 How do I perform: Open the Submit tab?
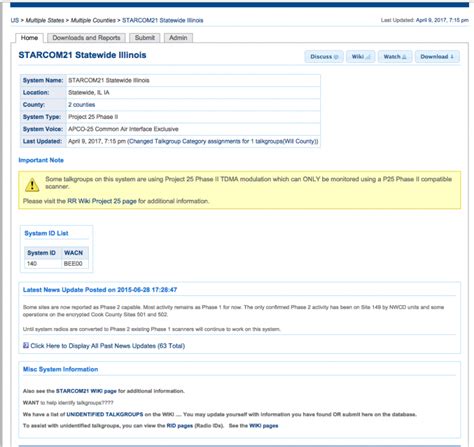tap(145, 38)
